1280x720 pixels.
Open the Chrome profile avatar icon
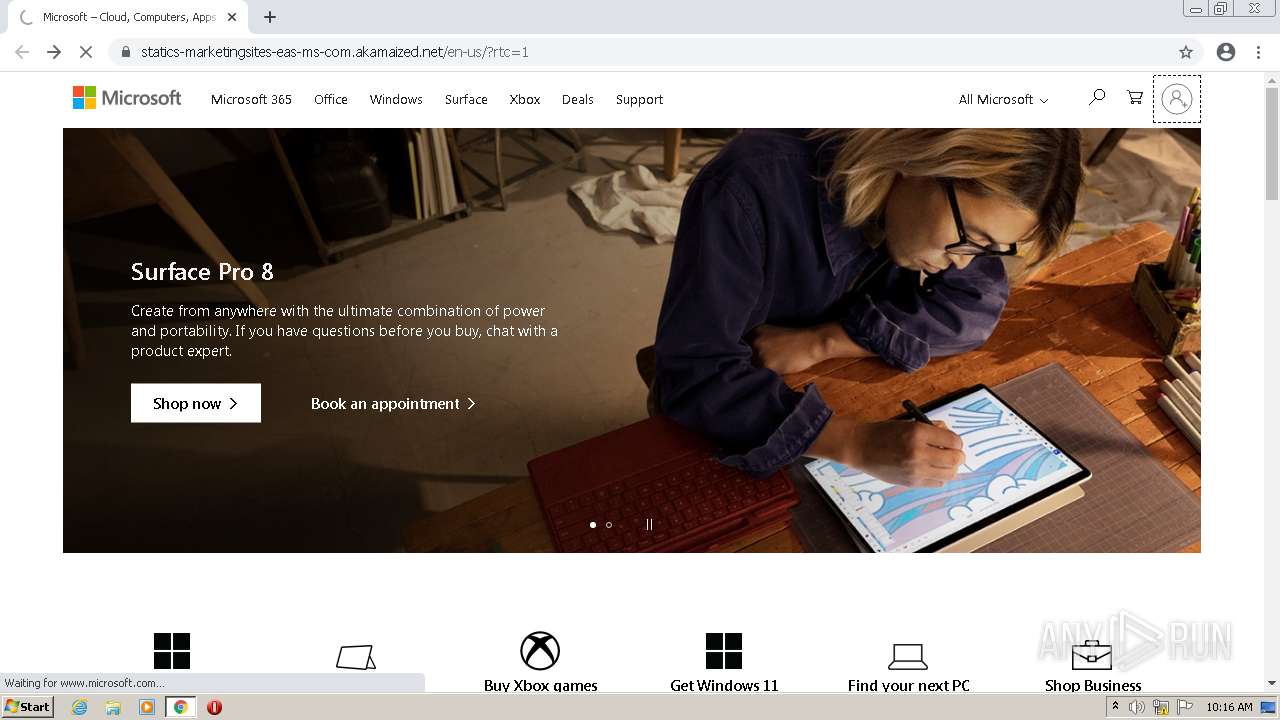[1226, 52]
